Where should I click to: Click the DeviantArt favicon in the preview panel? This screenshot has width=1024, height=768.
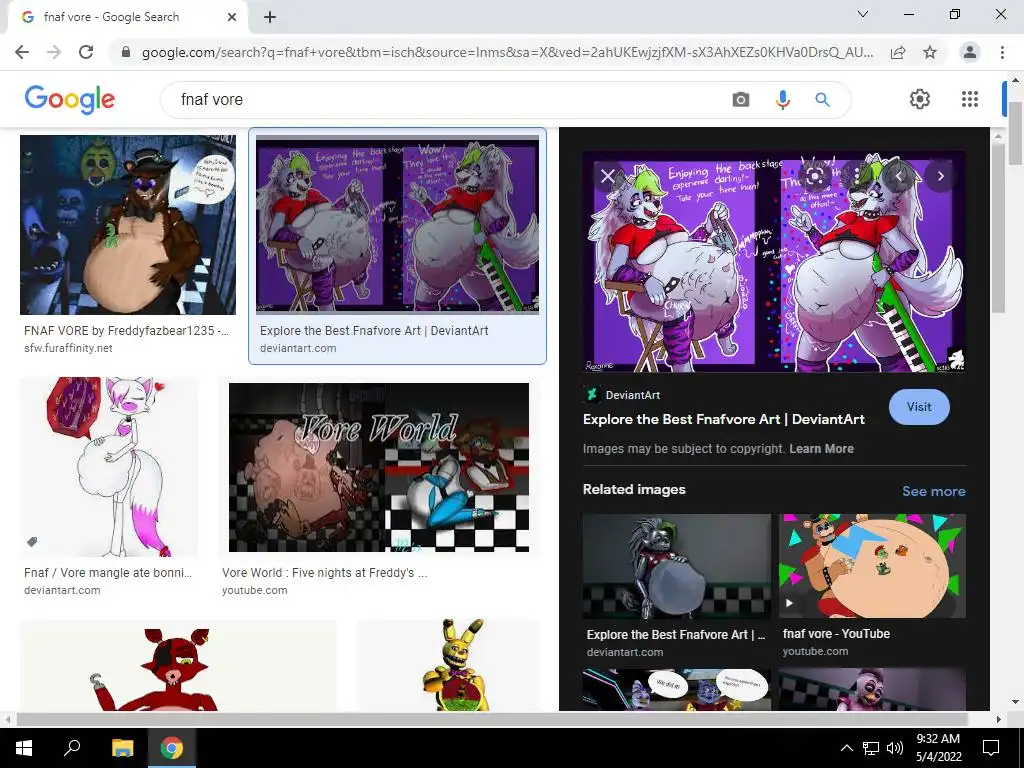592,394
